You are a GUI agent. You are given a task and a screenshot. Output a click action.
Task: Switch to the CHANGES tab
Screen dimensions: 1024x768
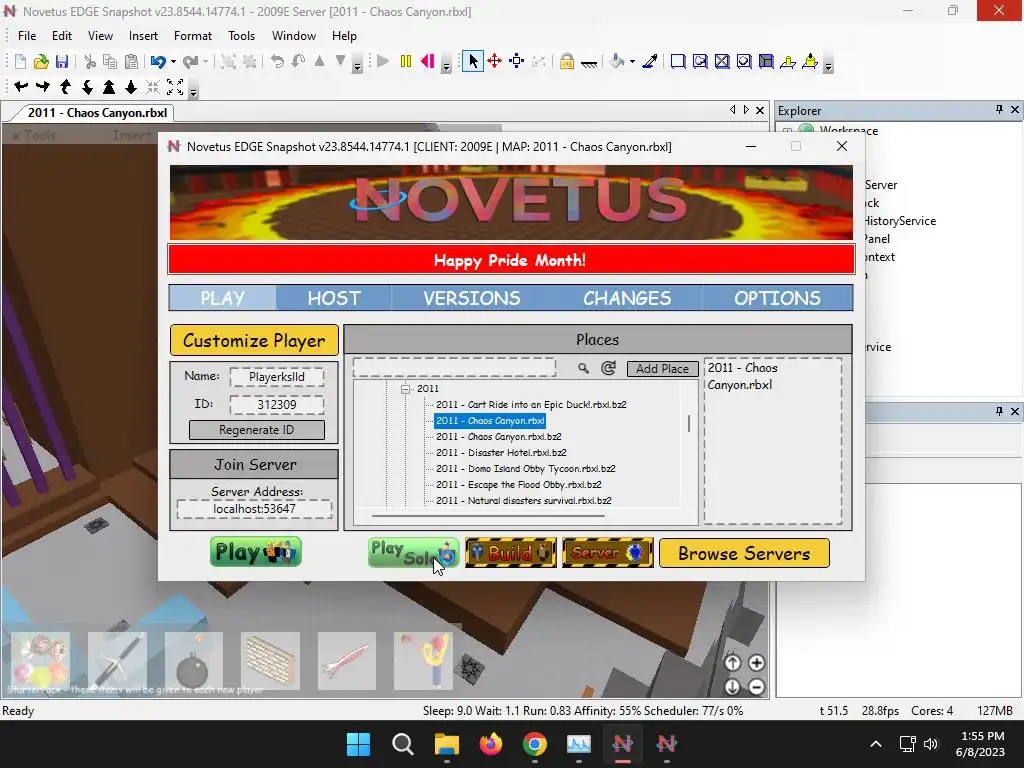click(x=627, y=298)
